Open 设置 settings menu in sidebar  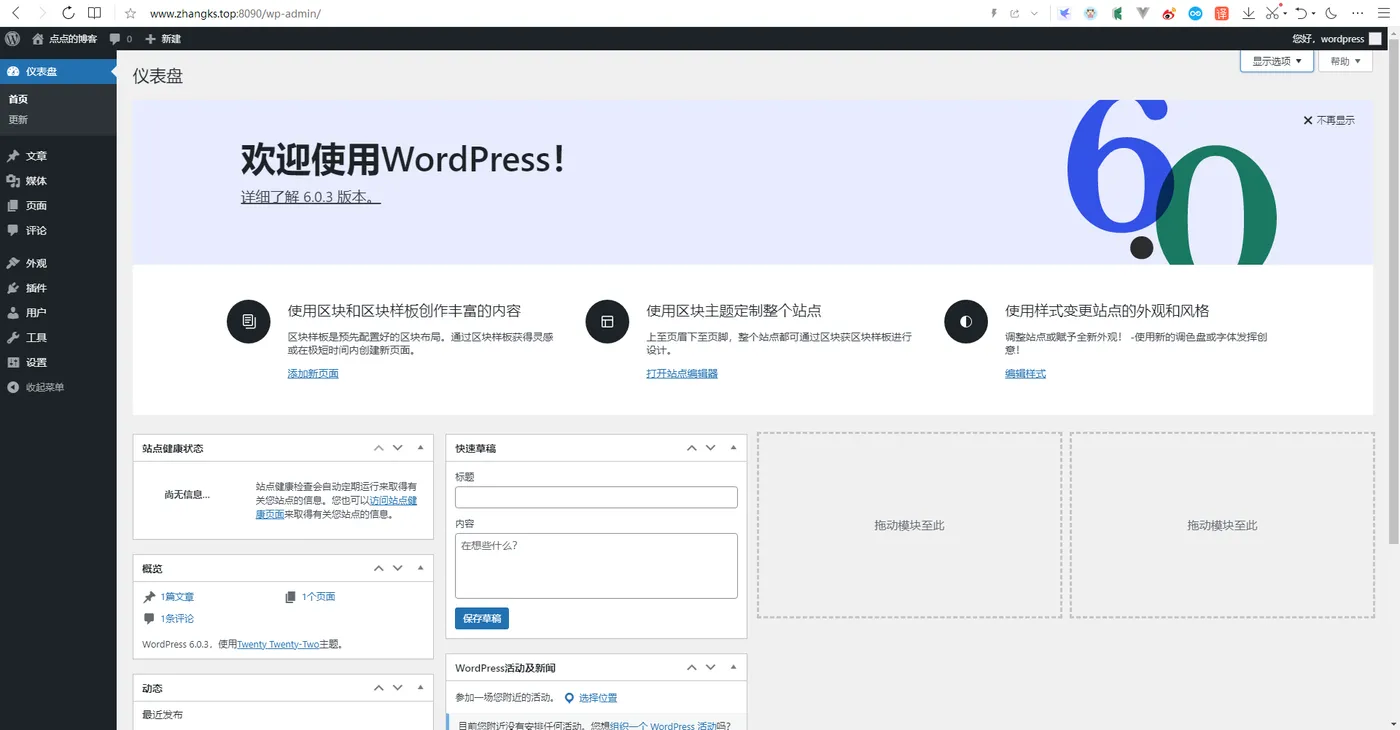point(58,363)
